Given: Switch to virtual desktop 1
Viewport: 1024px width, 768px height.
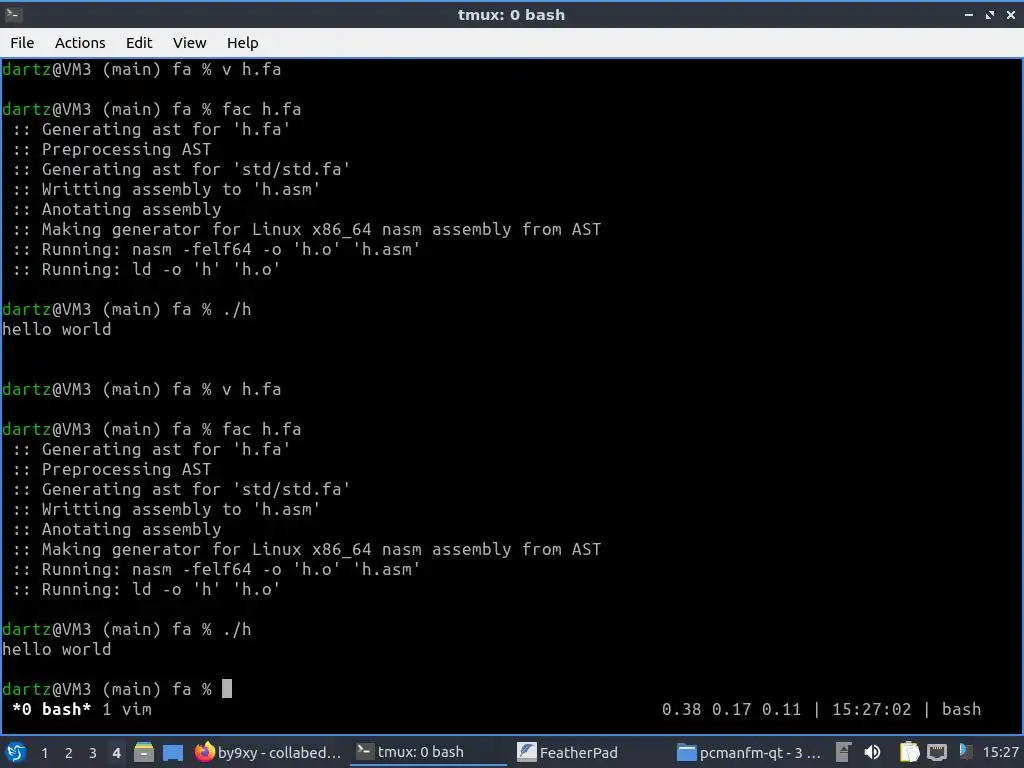Looking at the screenshot, I should point(44,753).
